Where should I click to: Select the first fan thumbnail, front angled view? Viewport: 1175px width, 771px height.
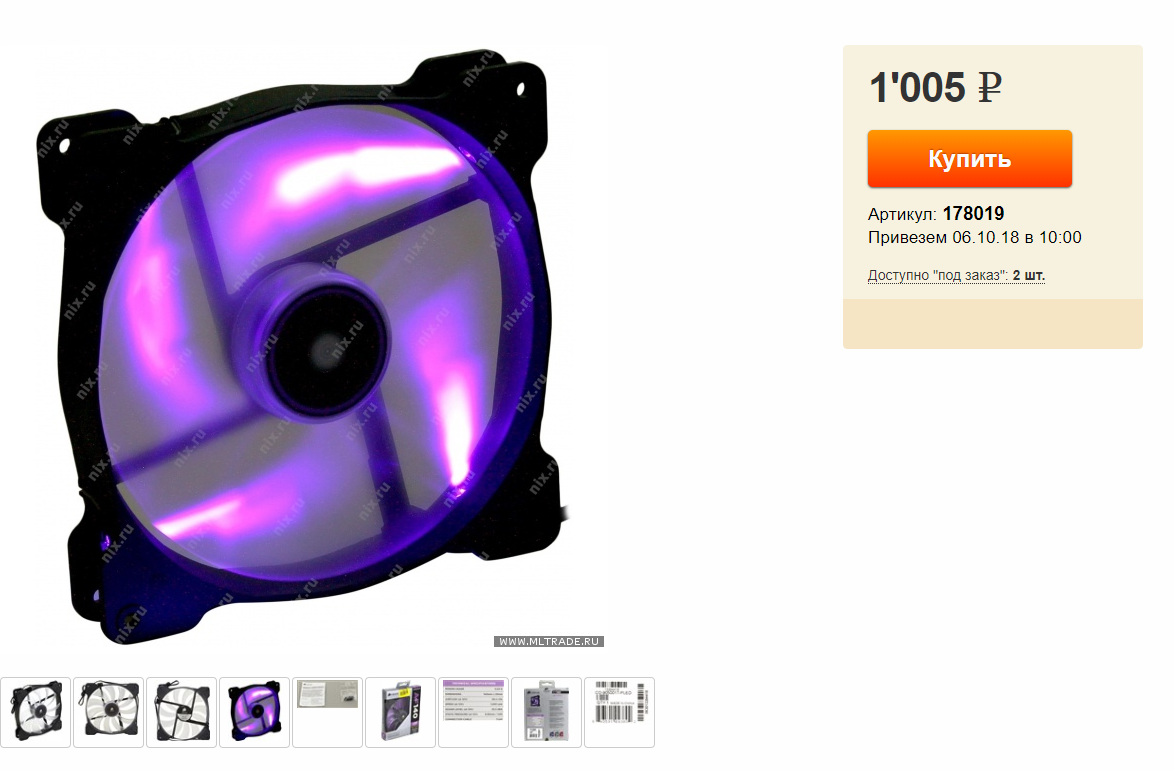(35, 712)
